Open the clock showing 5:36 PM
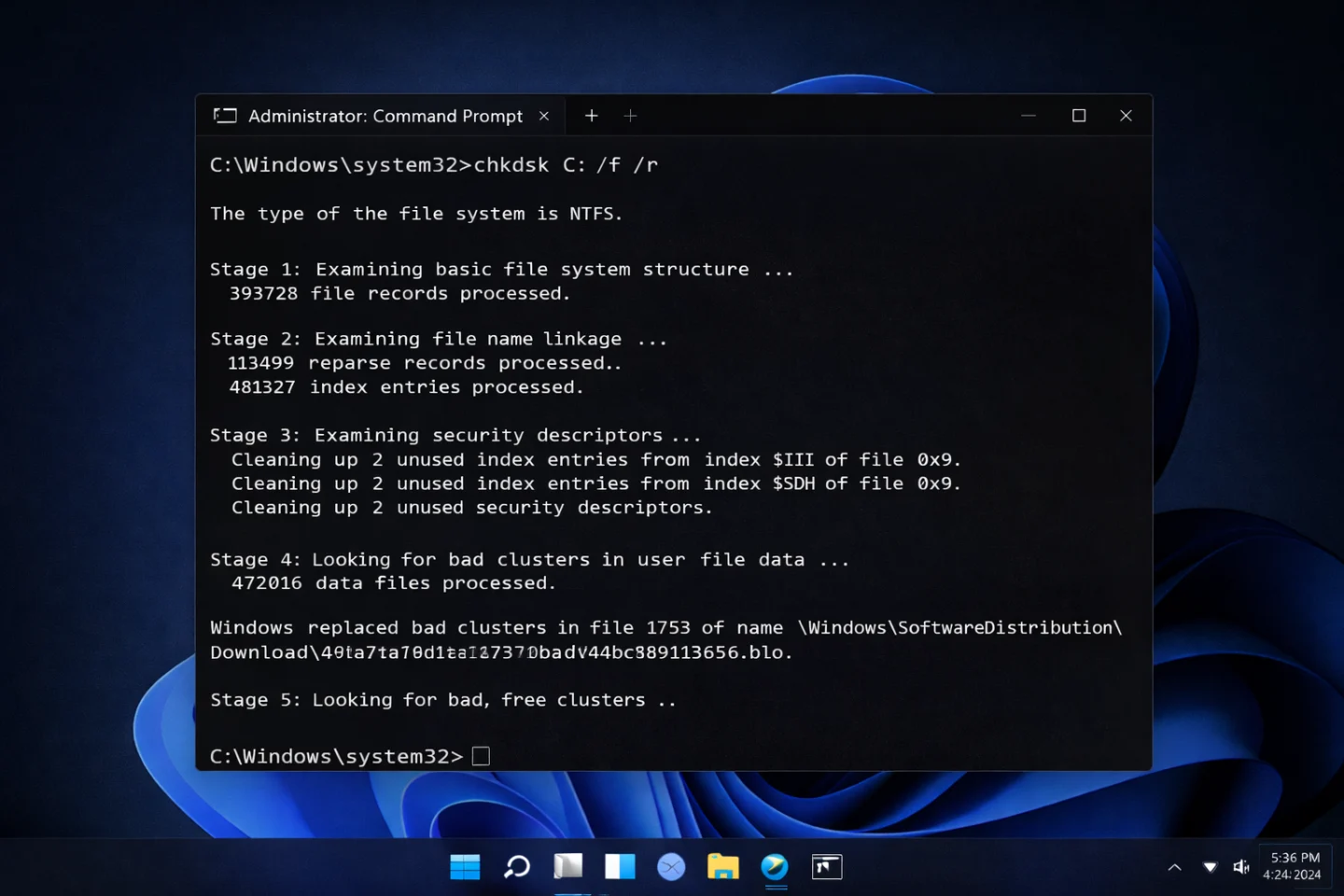 coord(1294,866)
